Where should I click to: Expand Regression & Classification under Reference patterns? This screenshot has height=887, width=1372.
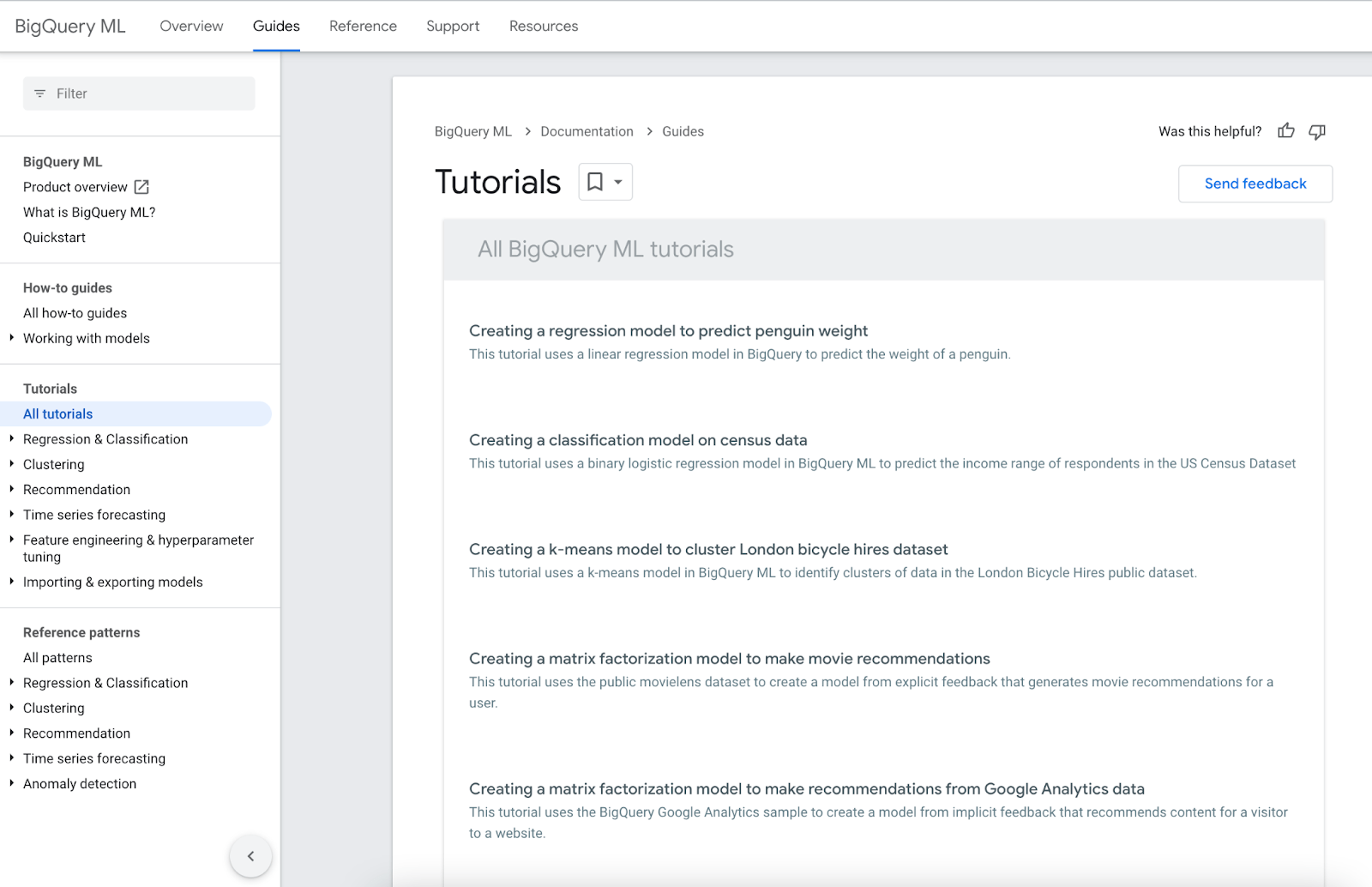pos(11,682)
